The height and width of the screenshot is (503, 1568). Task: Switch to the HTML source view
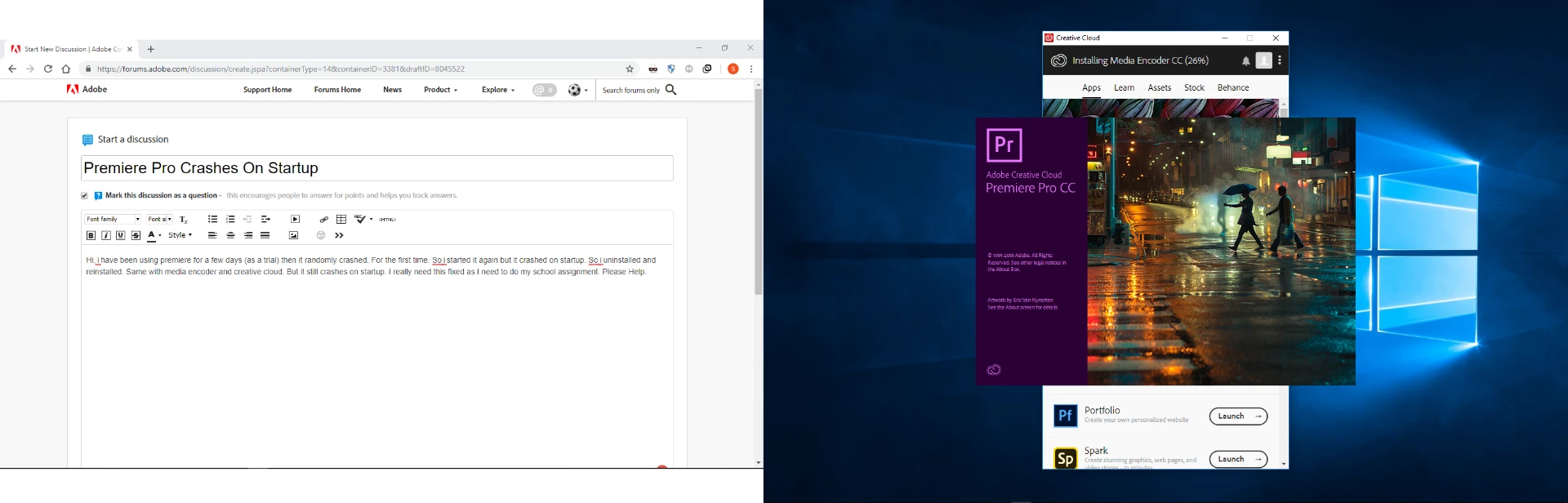388,219
